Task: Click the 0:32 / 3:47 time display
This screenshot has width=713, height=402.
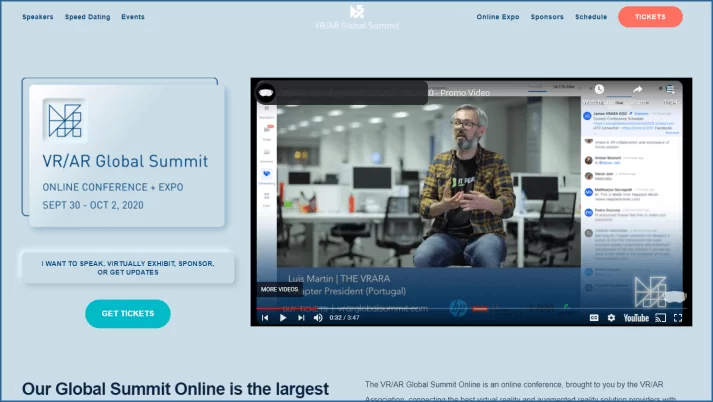Action: point(344,318)
